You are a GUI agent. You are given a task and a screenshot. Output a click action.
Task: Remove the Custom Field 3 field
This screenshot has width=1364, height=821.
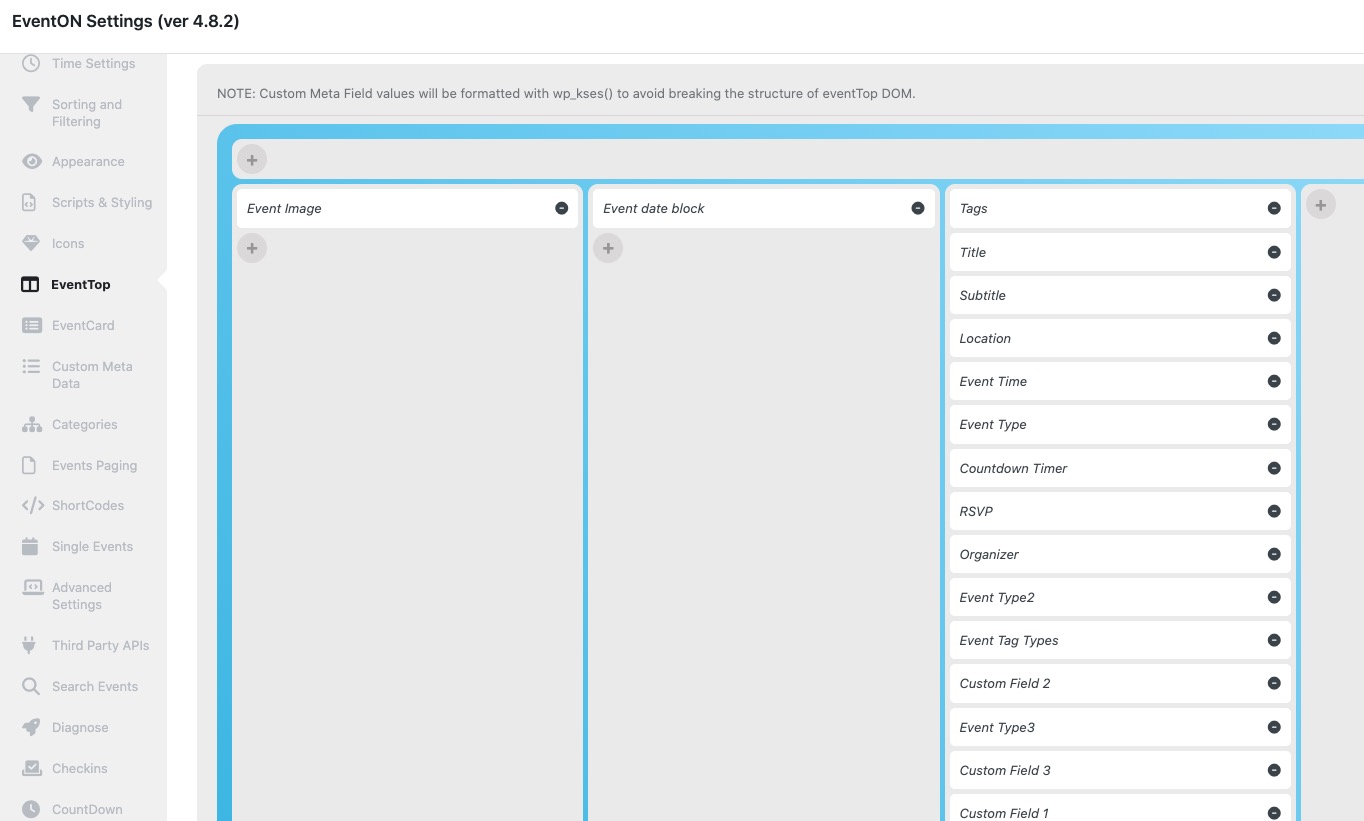pos(1274,770)
